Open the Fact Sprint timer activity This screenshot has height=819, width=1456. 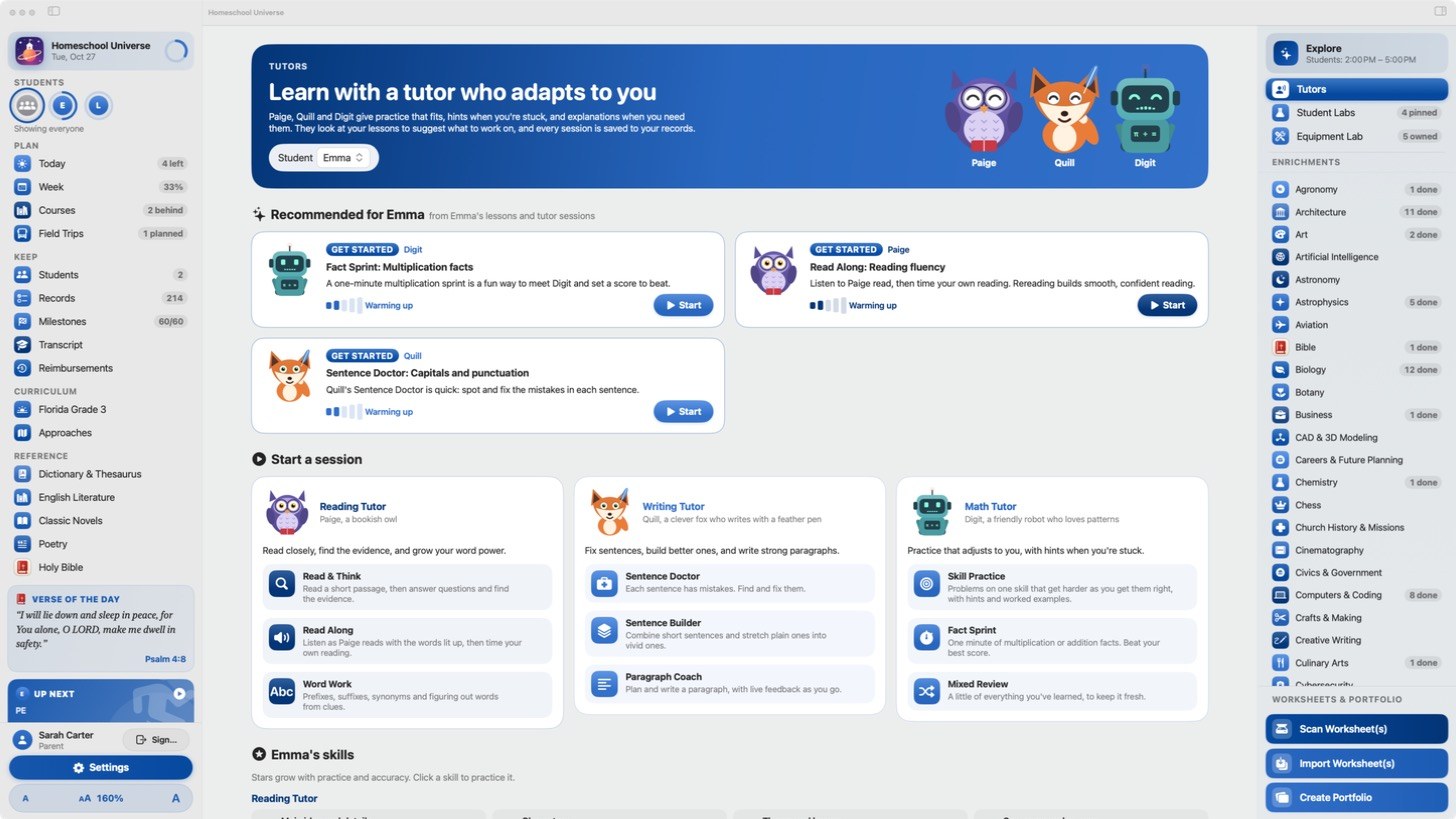pyautogui.click(x=1052, y=641)
